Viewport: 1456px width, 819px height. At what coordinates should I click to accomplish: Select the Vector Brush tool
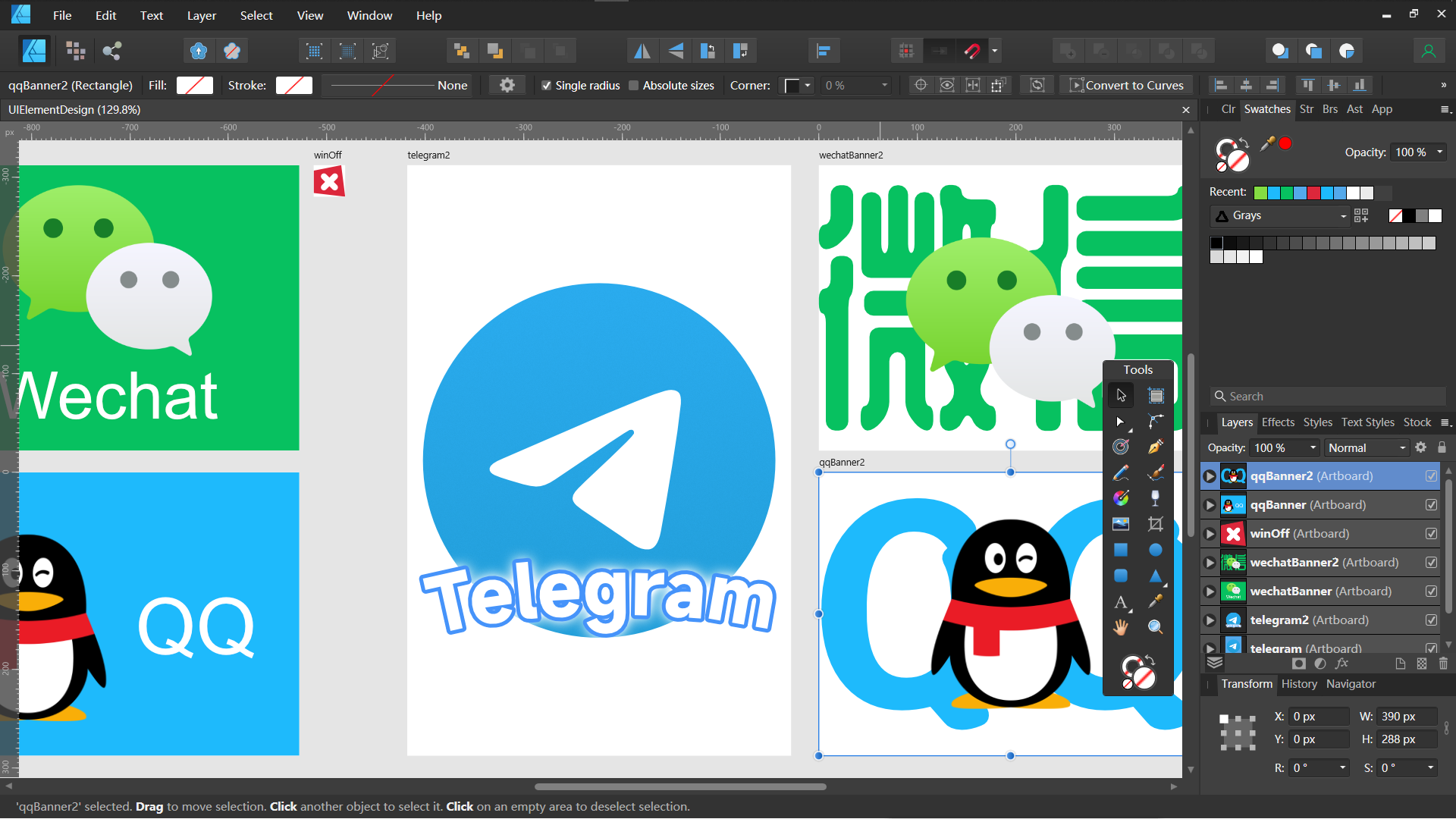pyautogui.click(x=1156, y=472)
